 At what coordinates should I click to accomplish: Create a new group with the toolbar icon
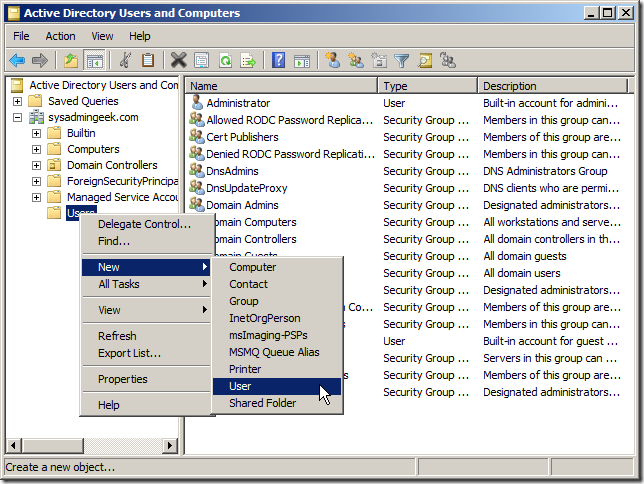point(356,60)
